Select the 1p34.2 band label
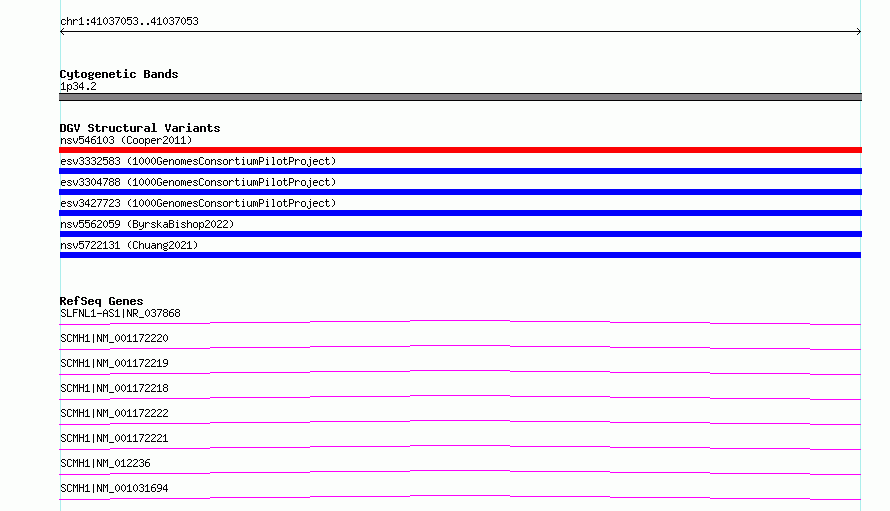The image size is (890, 511). tap(78, 86)
